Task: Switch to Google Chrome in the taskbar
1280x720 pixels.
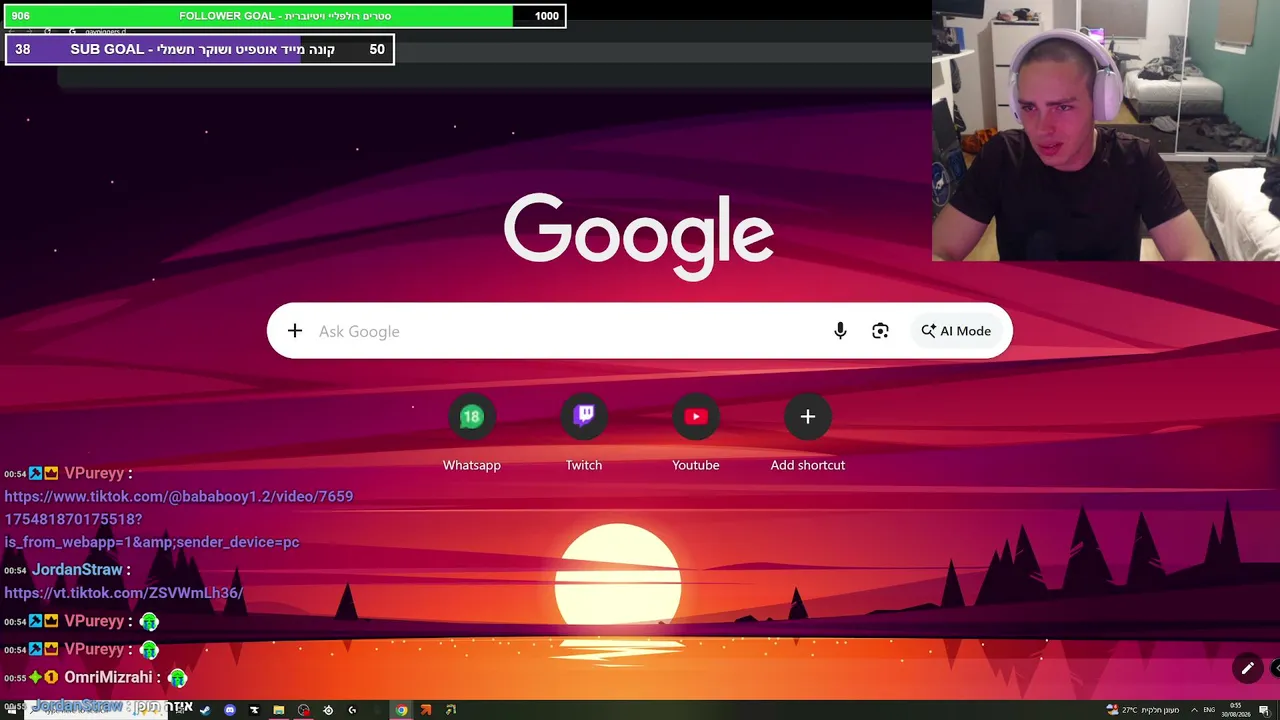Action: click(x=401, y=710)
